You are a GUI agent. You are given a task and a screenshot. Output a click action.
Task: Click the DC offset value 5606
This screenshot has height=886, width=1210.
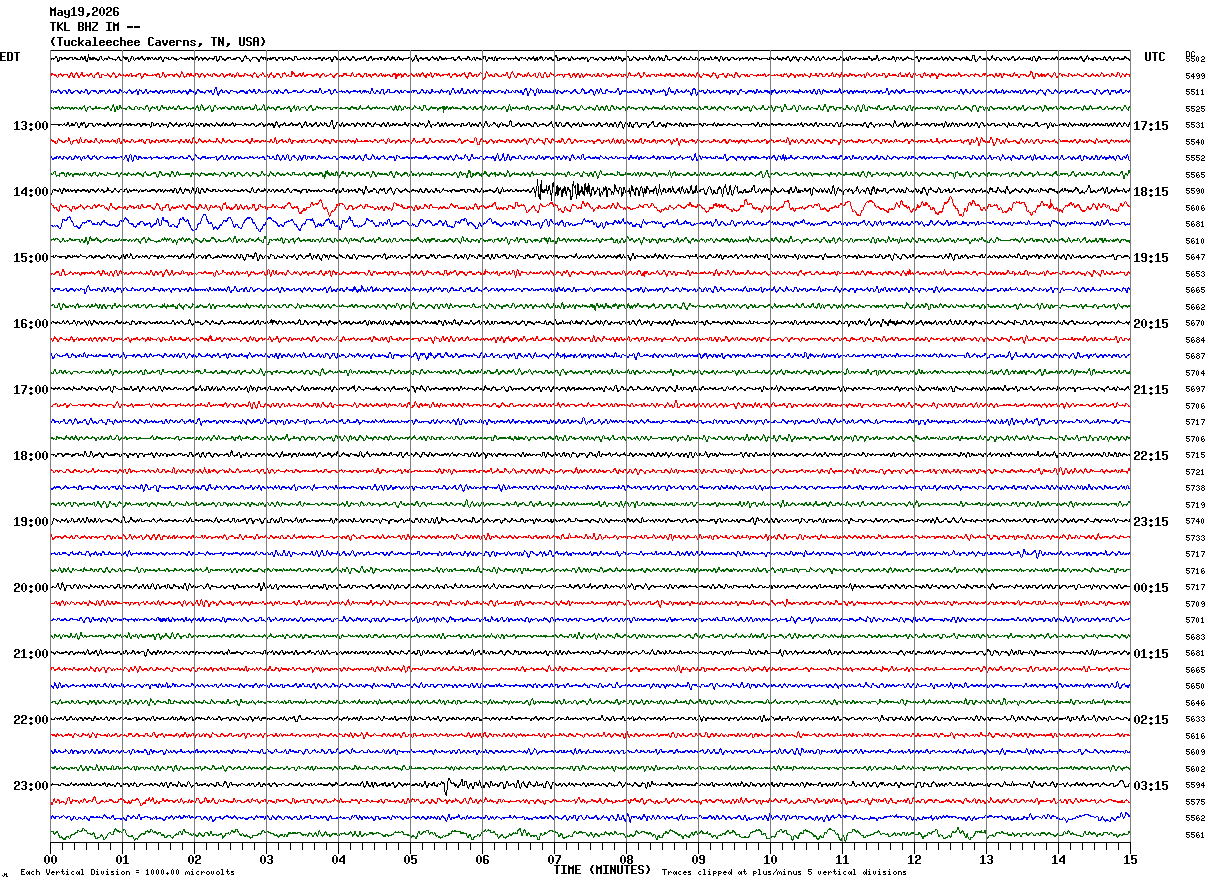tap(1195, 208)
